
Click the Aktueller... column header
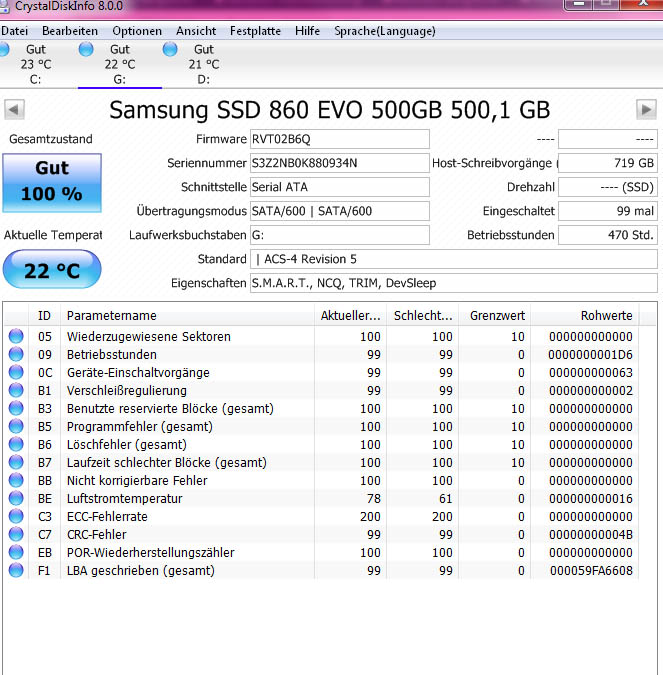(x=350, y=316)
